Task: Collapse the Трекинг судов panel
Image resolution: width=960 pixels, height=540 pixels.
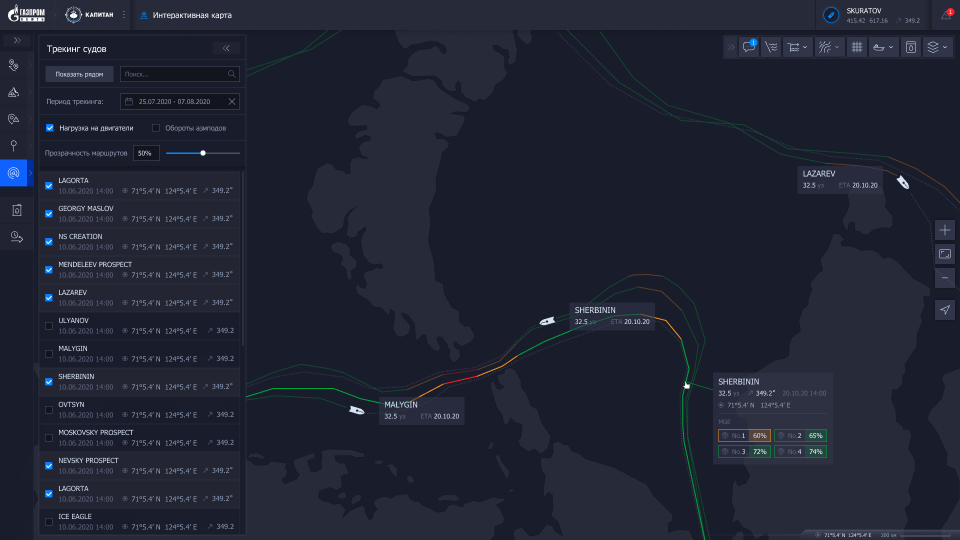Action: pos(226,48)
